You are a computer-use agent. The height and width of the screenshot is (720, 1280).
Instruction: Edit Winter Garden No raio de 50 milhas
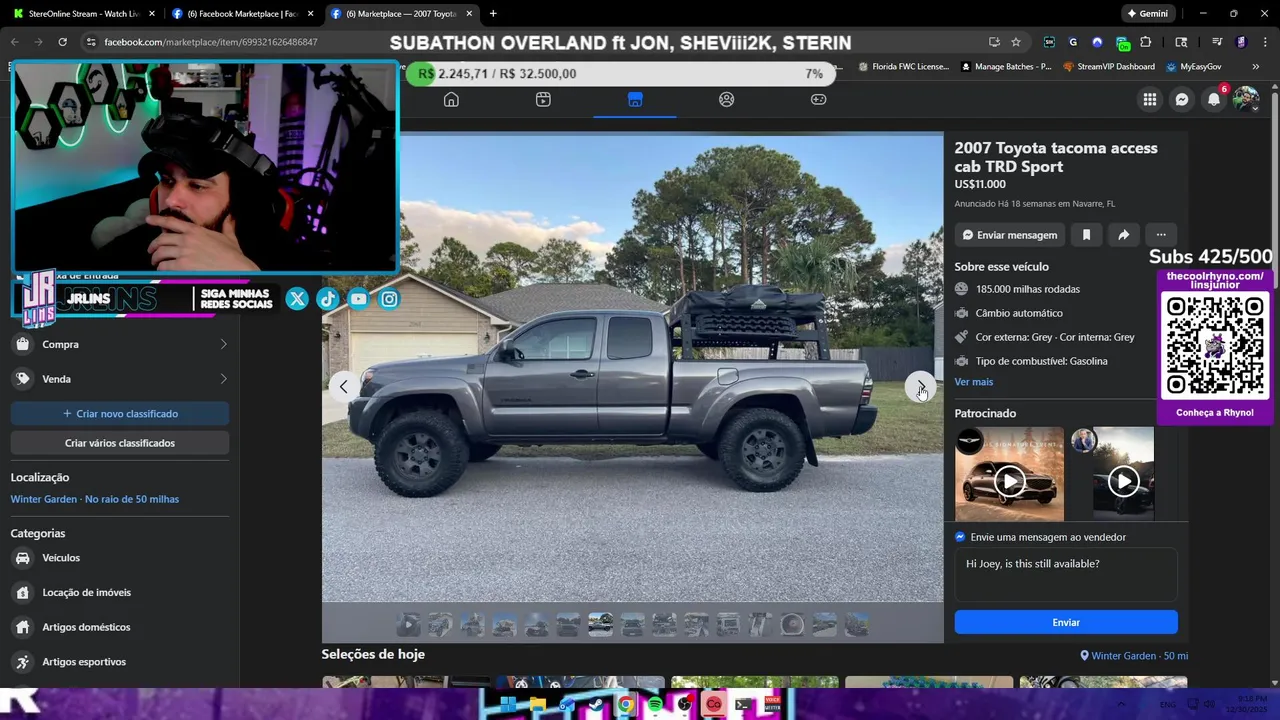click(95, 499)
